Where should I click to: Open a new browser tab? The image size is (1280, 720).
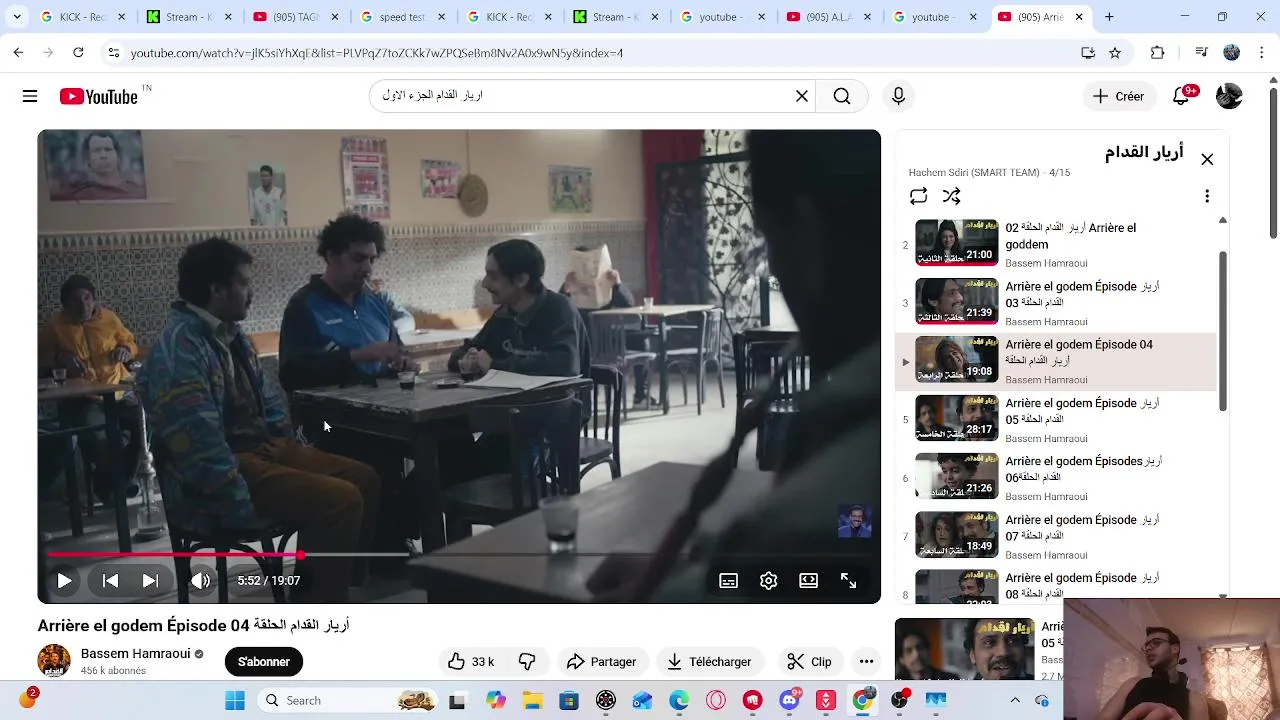point(1109,17)
